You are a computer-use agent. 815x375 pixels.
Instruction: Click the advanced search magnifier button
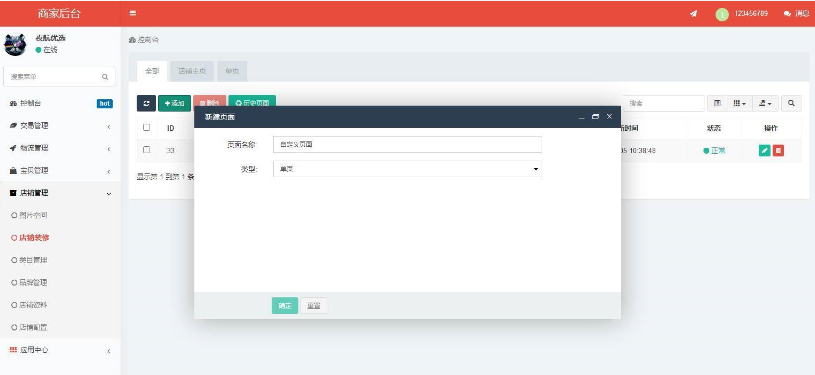[791, 104]
